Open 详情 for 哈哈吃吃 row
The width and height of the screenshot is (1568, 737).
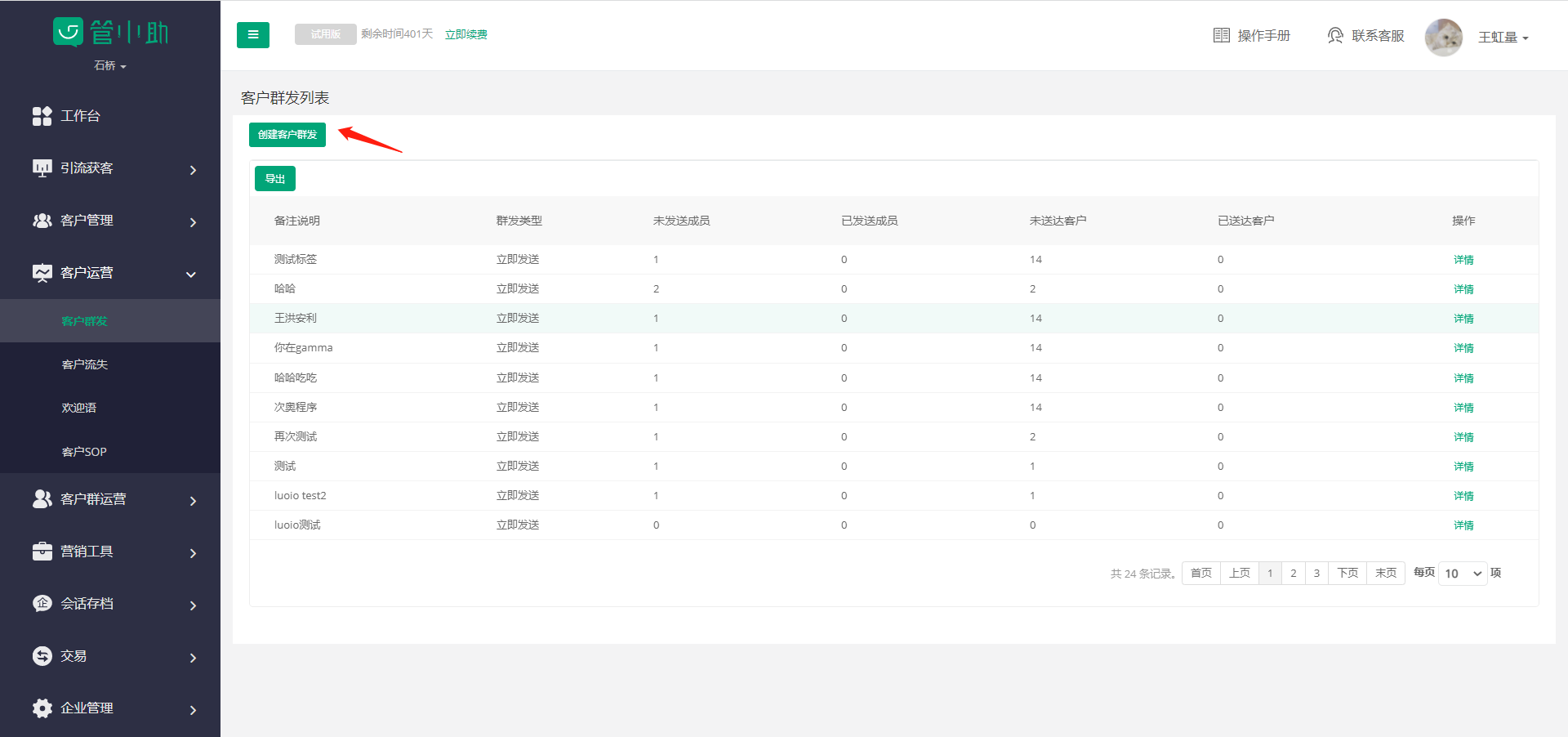click(x=1463, y=378)
